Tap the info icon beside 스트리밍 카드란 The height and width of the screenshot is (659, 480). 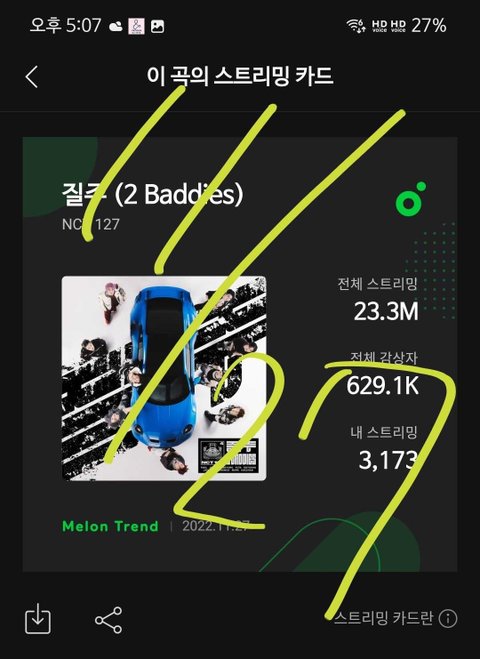(448, 618)
